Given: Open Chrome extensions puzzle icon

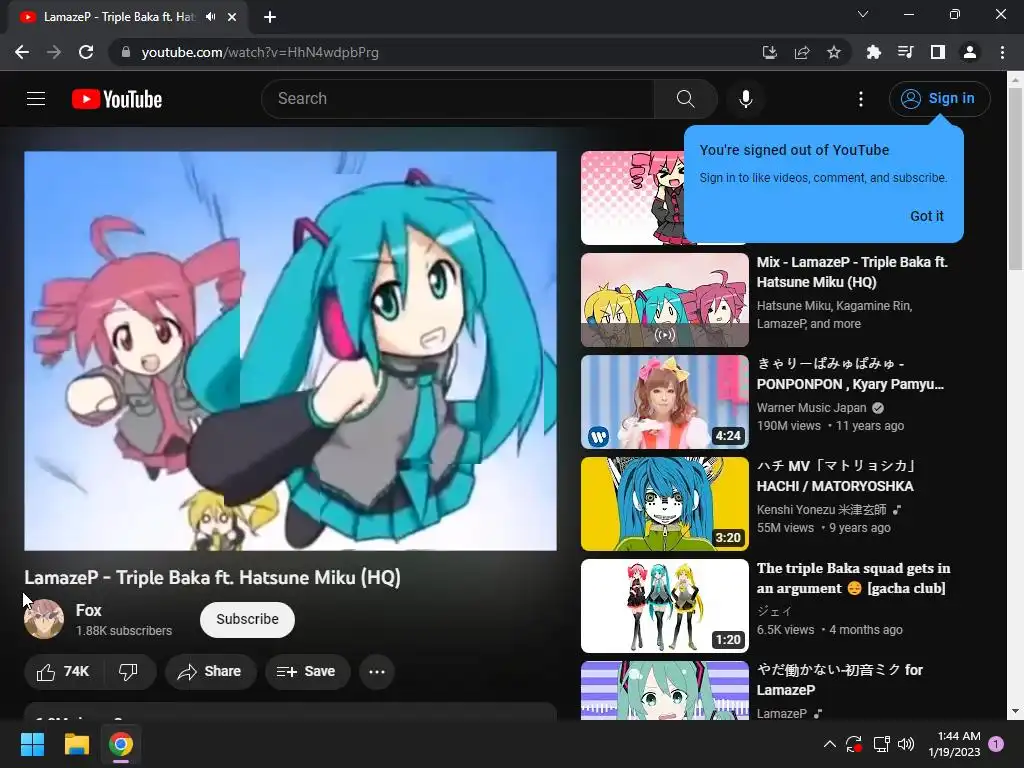Looking at the screenshot, I should click(x=873, y=52).
